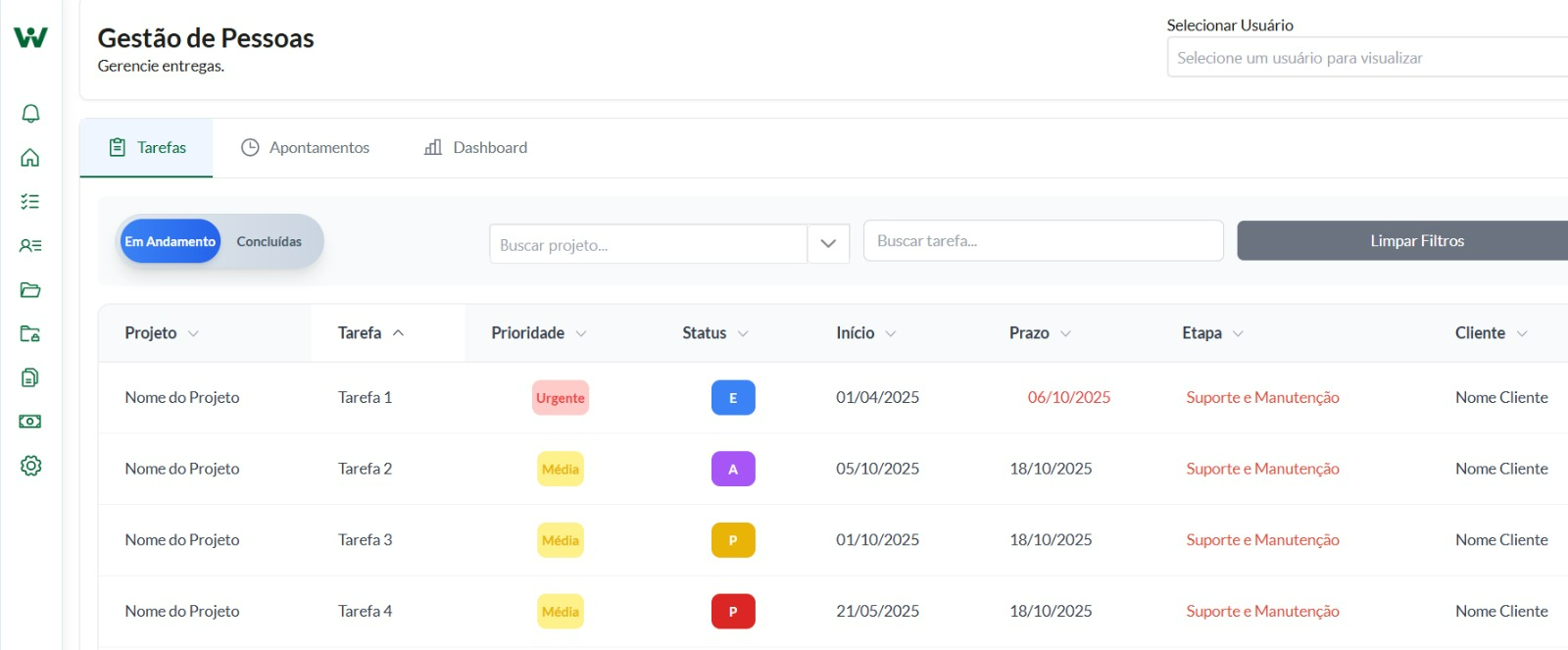Screen dimensions: 1568x650
Task: Toggle to Concluídas tasks view
Action: tap(269, 241)
